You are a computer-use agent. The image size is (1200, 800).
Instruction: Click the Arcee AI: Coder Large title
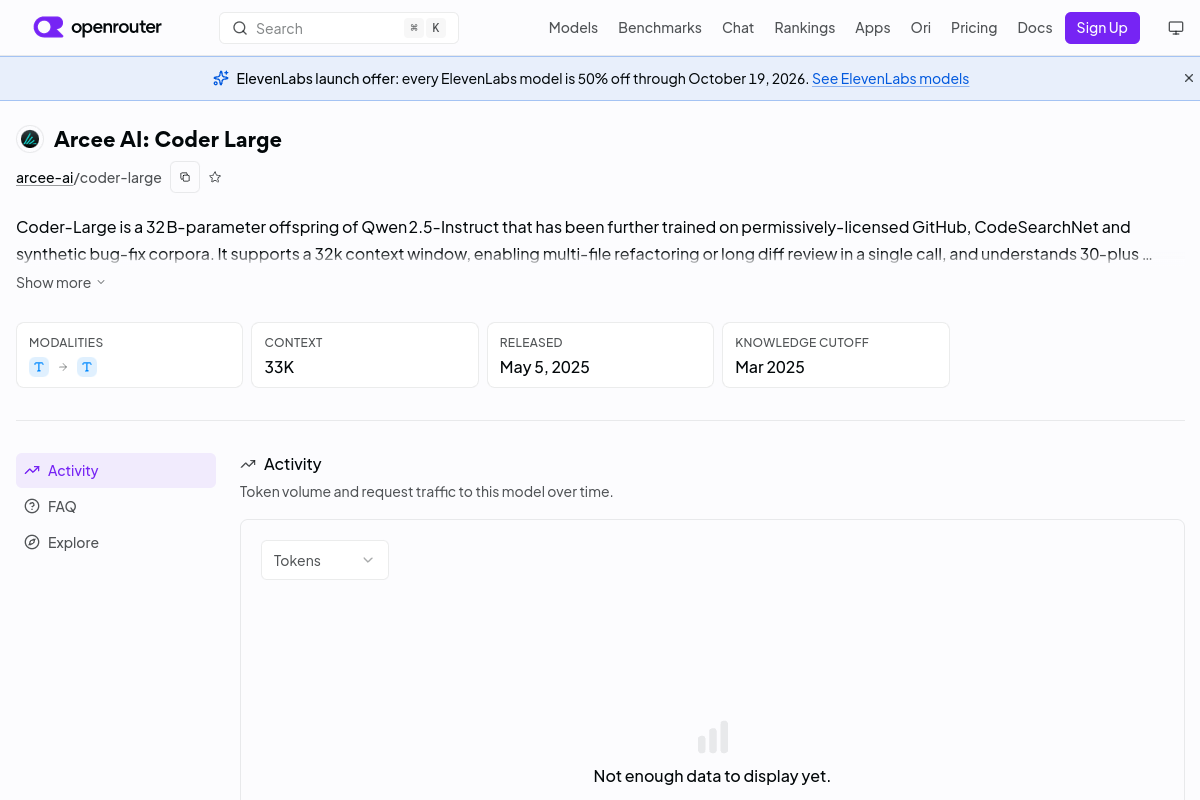pyautogui.click(x=168, y=139)
